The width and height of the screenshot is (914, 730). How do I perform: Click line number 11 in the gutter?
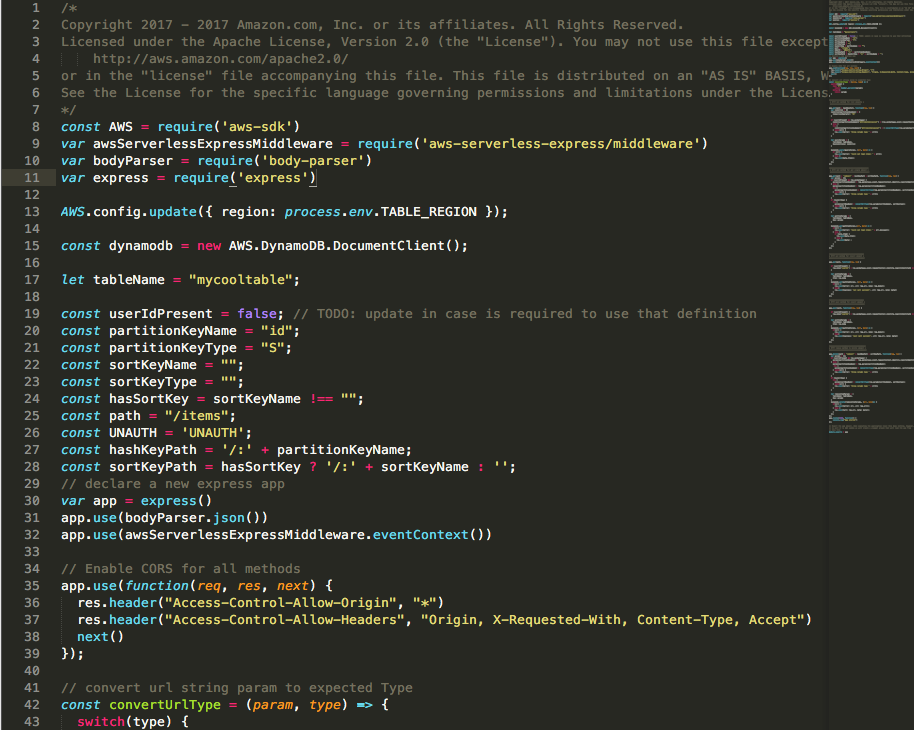31,178
